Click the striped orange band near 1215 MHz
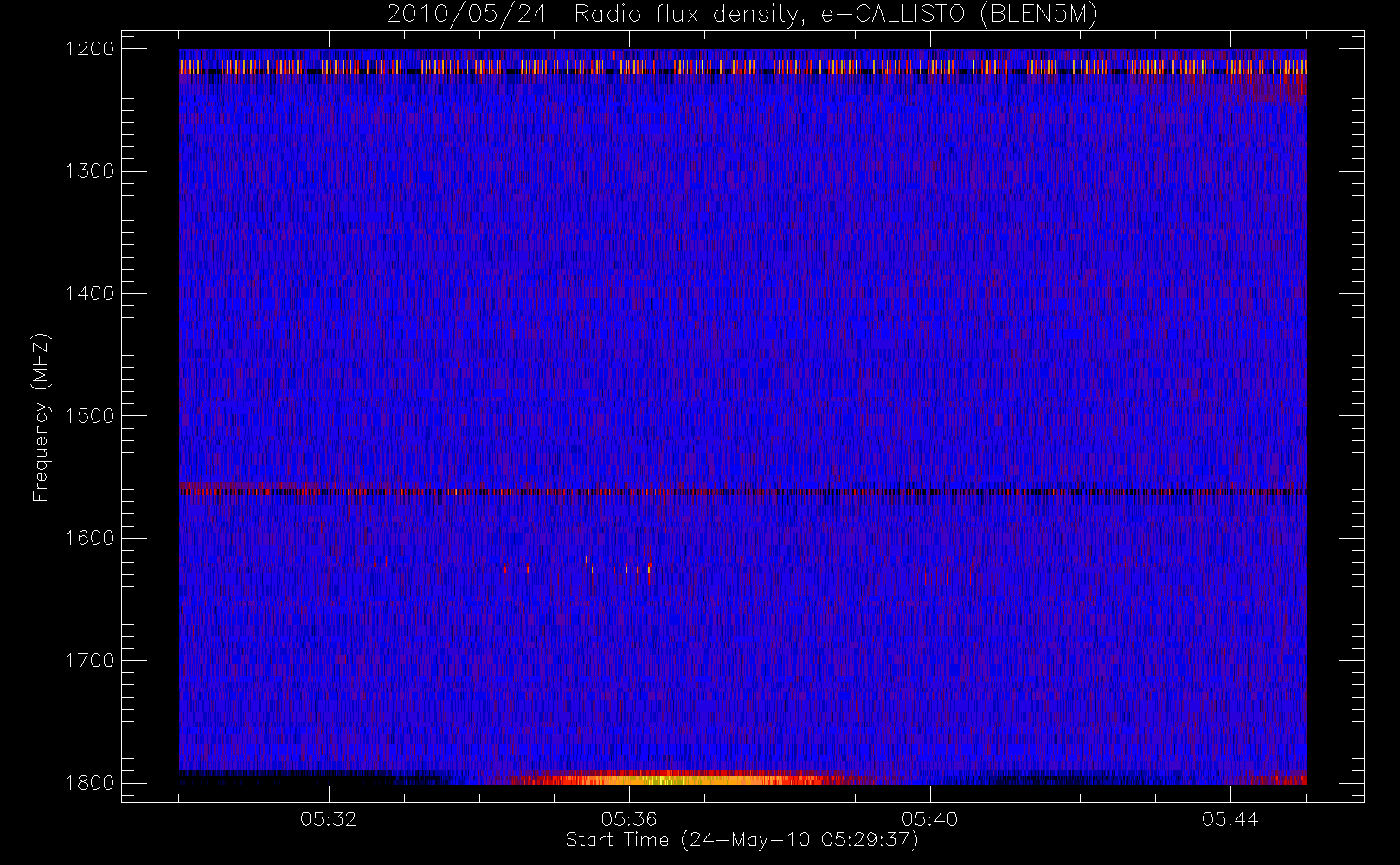 pos(742,66)
